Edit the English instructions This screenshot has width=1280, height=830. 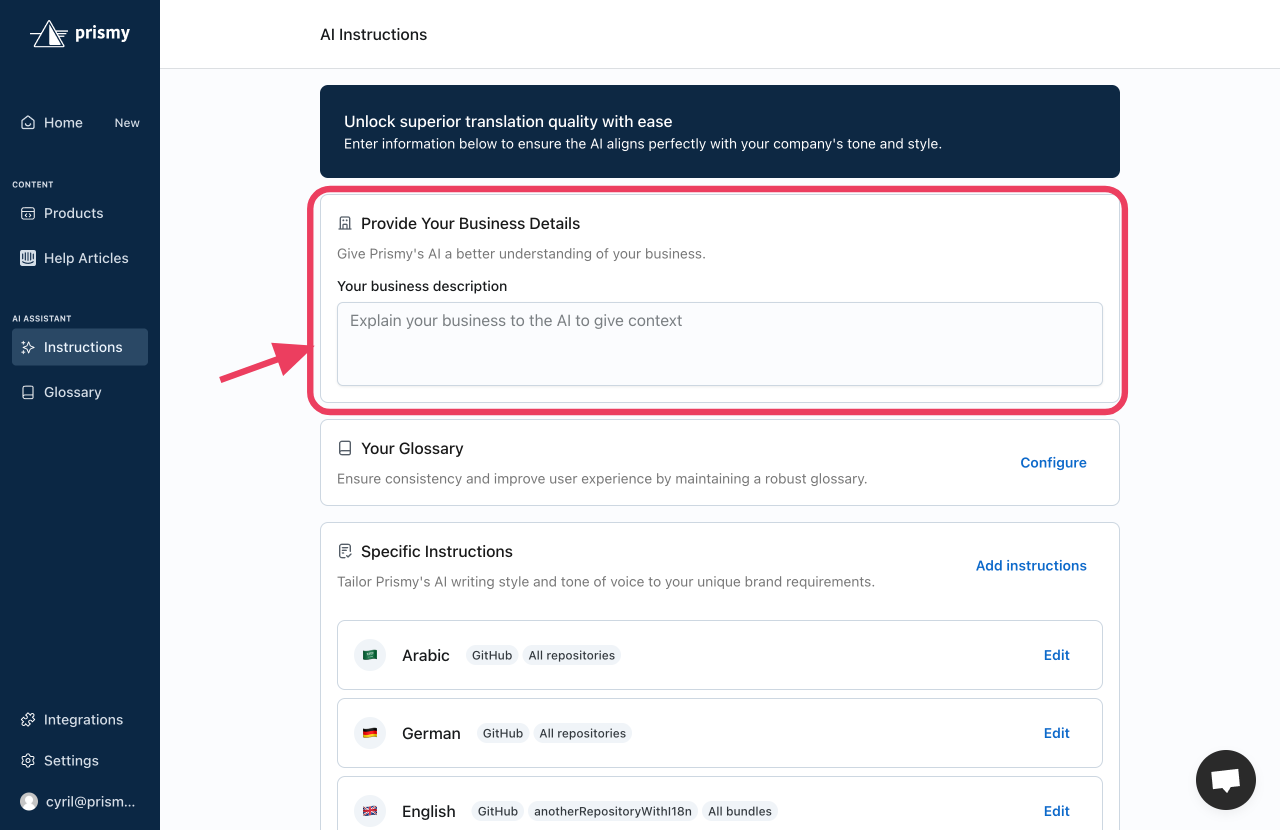coord(1057,811)
